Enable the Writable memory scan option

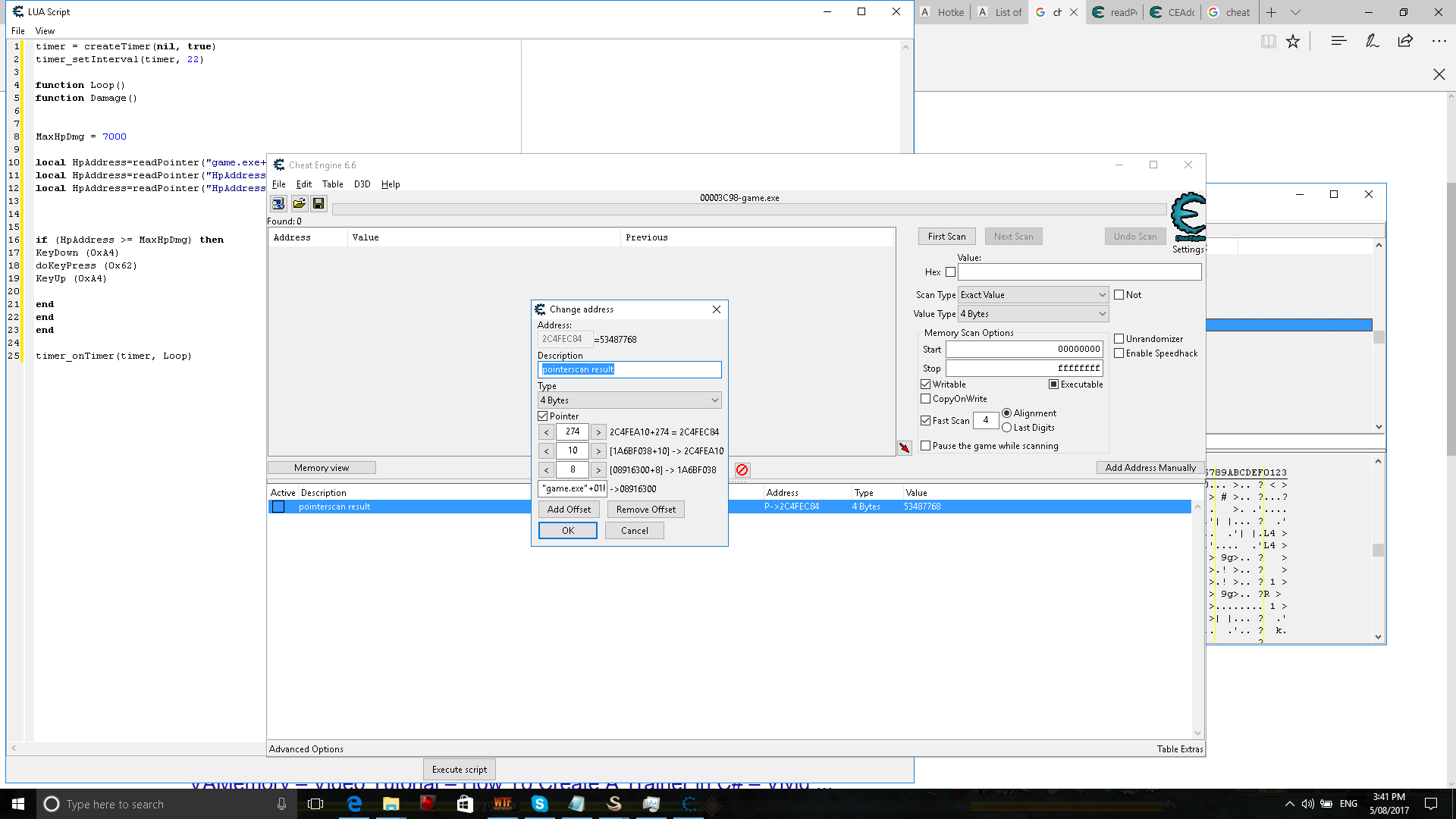(x=926, y=384)
